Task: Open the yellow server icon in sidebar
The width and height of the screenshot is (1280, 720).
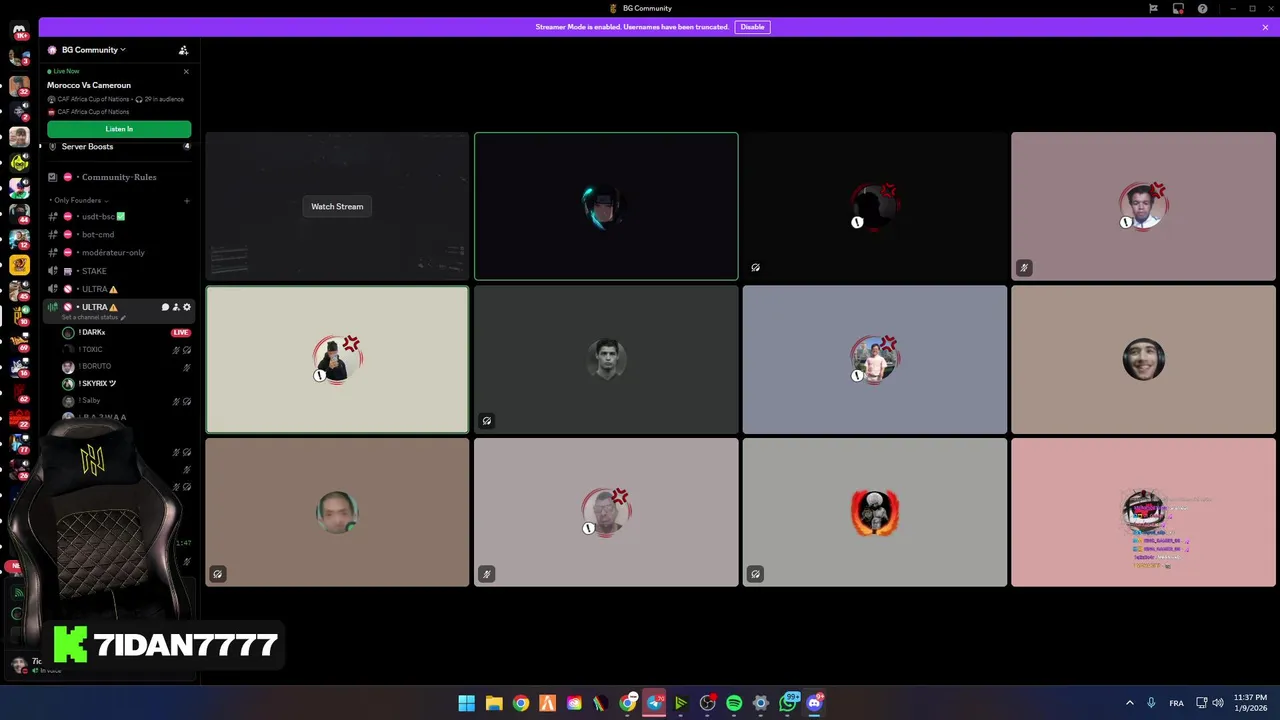Action: pos(19,265)
